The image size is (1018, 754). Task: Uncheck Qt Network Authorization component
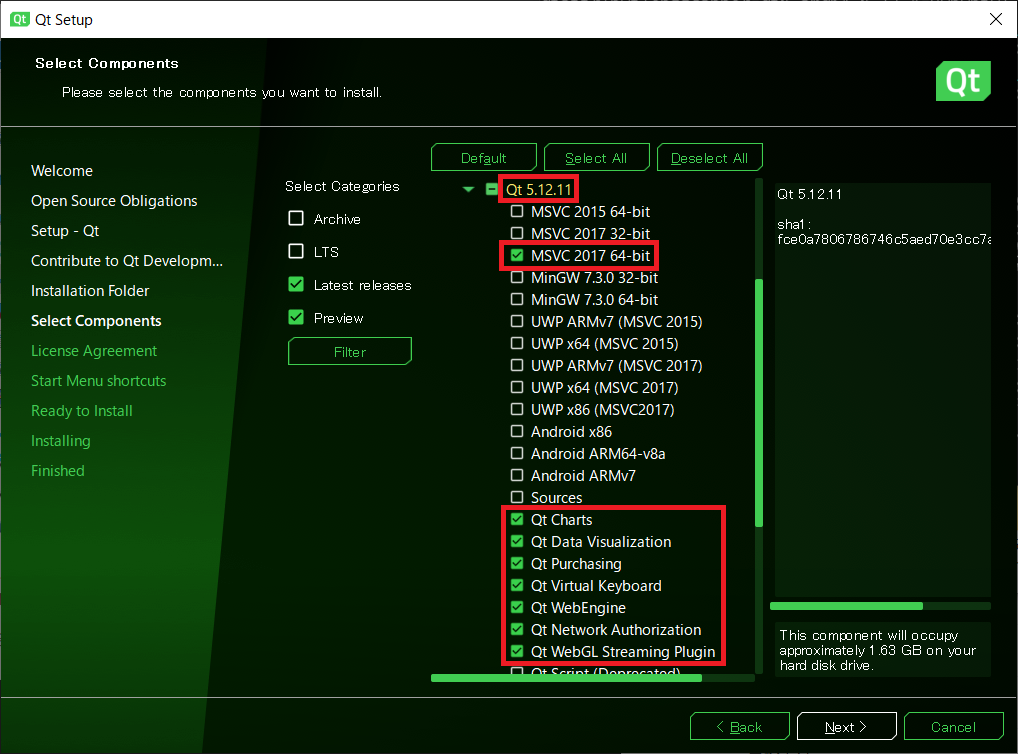pos(517,630)
